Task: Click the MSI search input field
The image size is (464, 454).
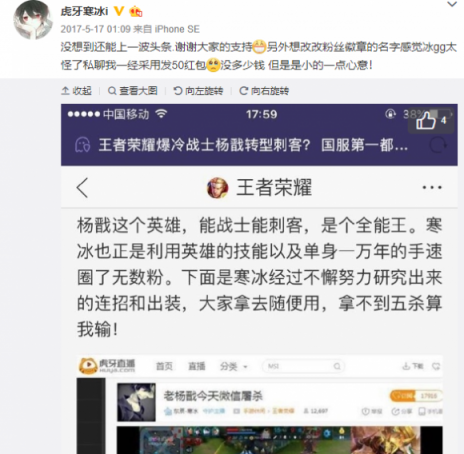Action: click(x=304, y=366)
